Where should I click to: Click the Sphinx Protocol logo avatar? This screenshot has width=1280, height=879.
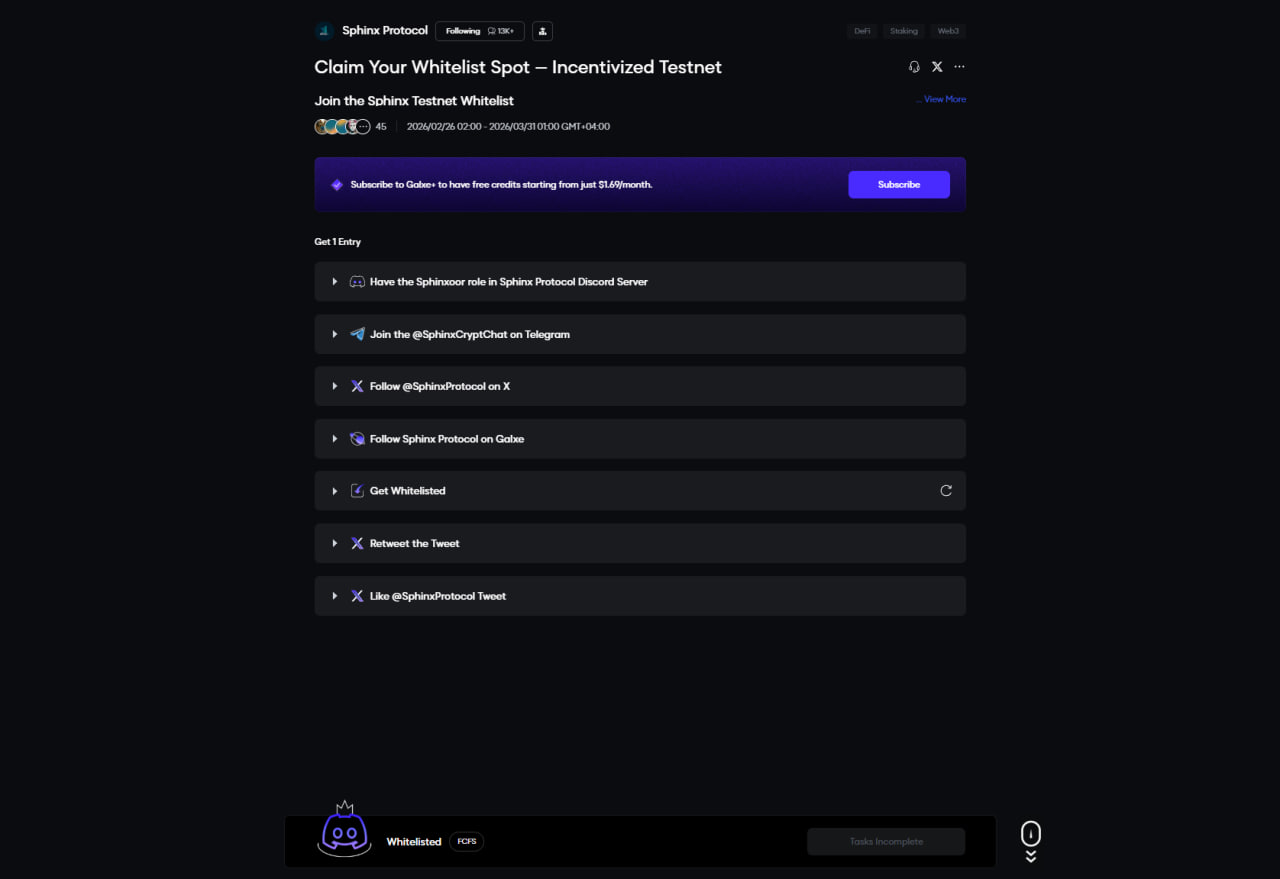[x=324, y=31]
